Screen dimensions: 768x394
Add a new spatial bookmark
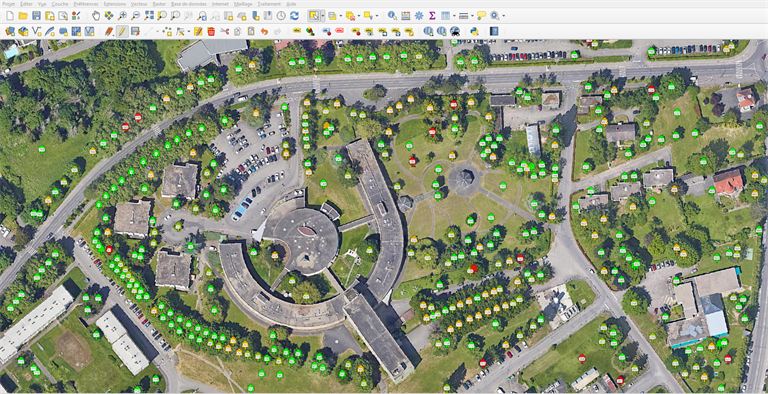point(255,16)
